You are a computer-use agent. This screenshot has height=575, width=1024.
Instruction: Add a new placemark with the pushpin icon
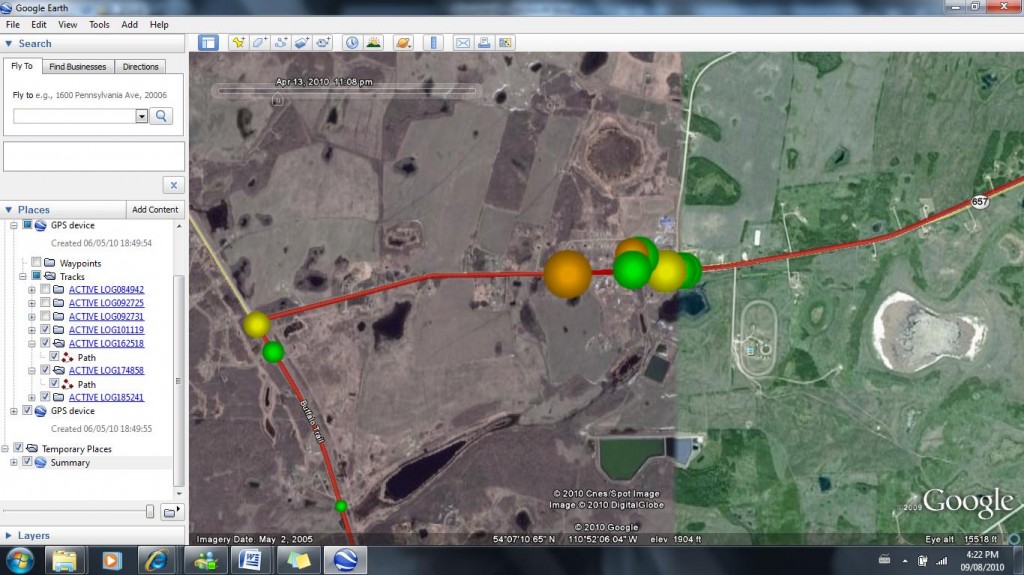tap(238, 43)
